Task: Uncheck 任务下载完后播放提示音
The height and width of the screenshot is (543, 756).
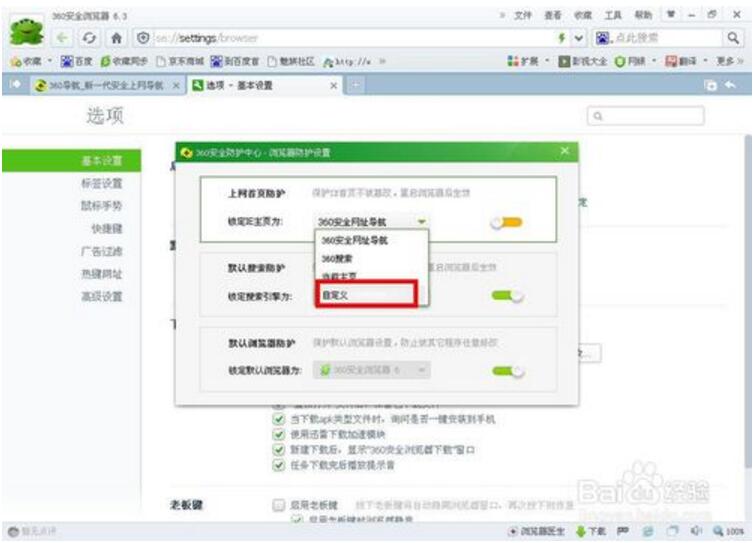Action: [x=279, y=465]
